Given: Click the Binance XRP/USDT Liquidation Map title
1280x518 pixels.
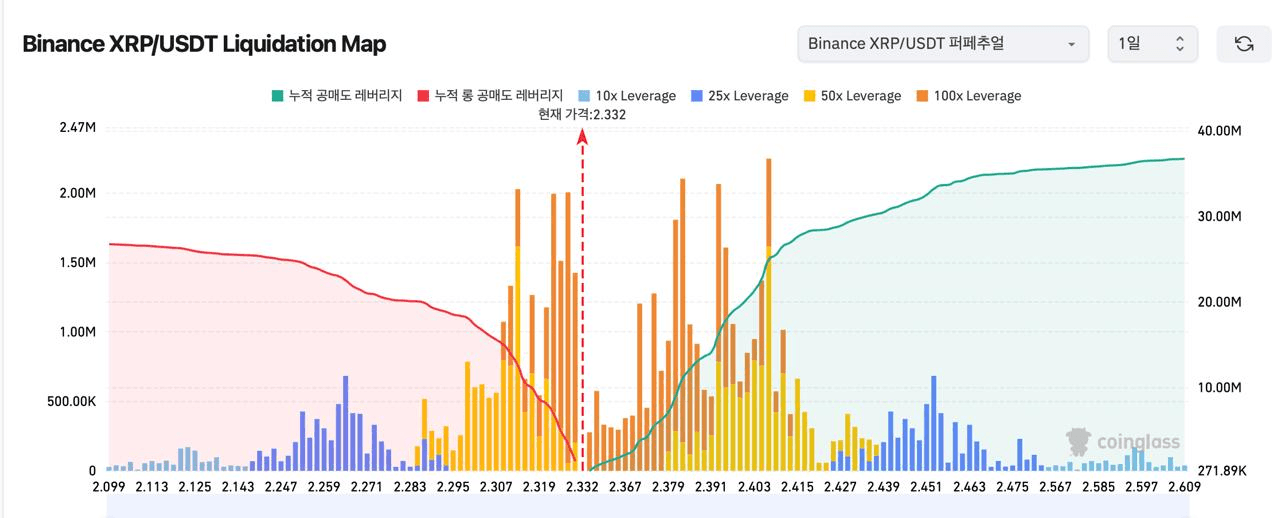Looking at the screenshot, I should click(x=204, y=44).
